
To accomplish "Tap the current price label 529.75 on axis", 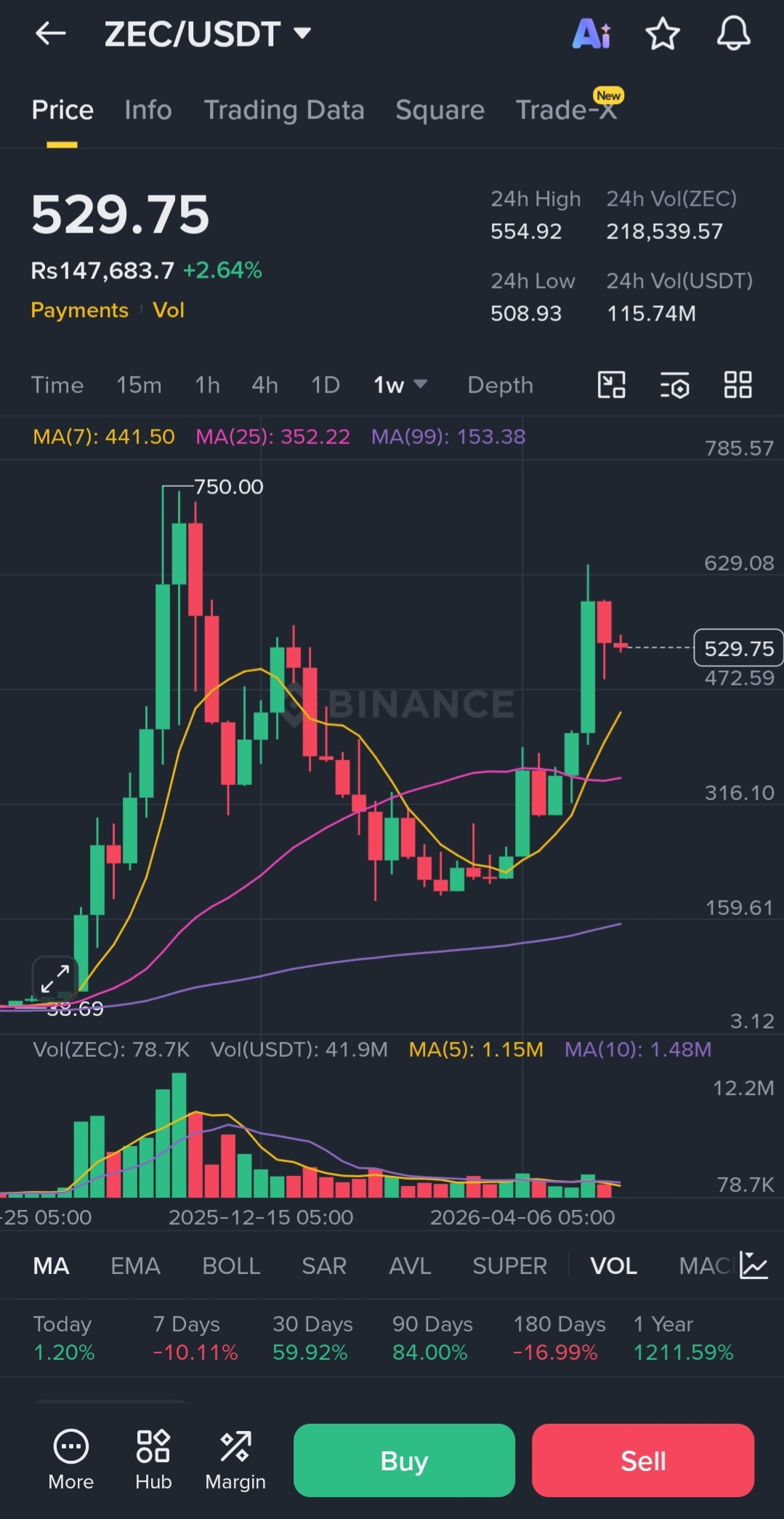I will tap(738, 648).
